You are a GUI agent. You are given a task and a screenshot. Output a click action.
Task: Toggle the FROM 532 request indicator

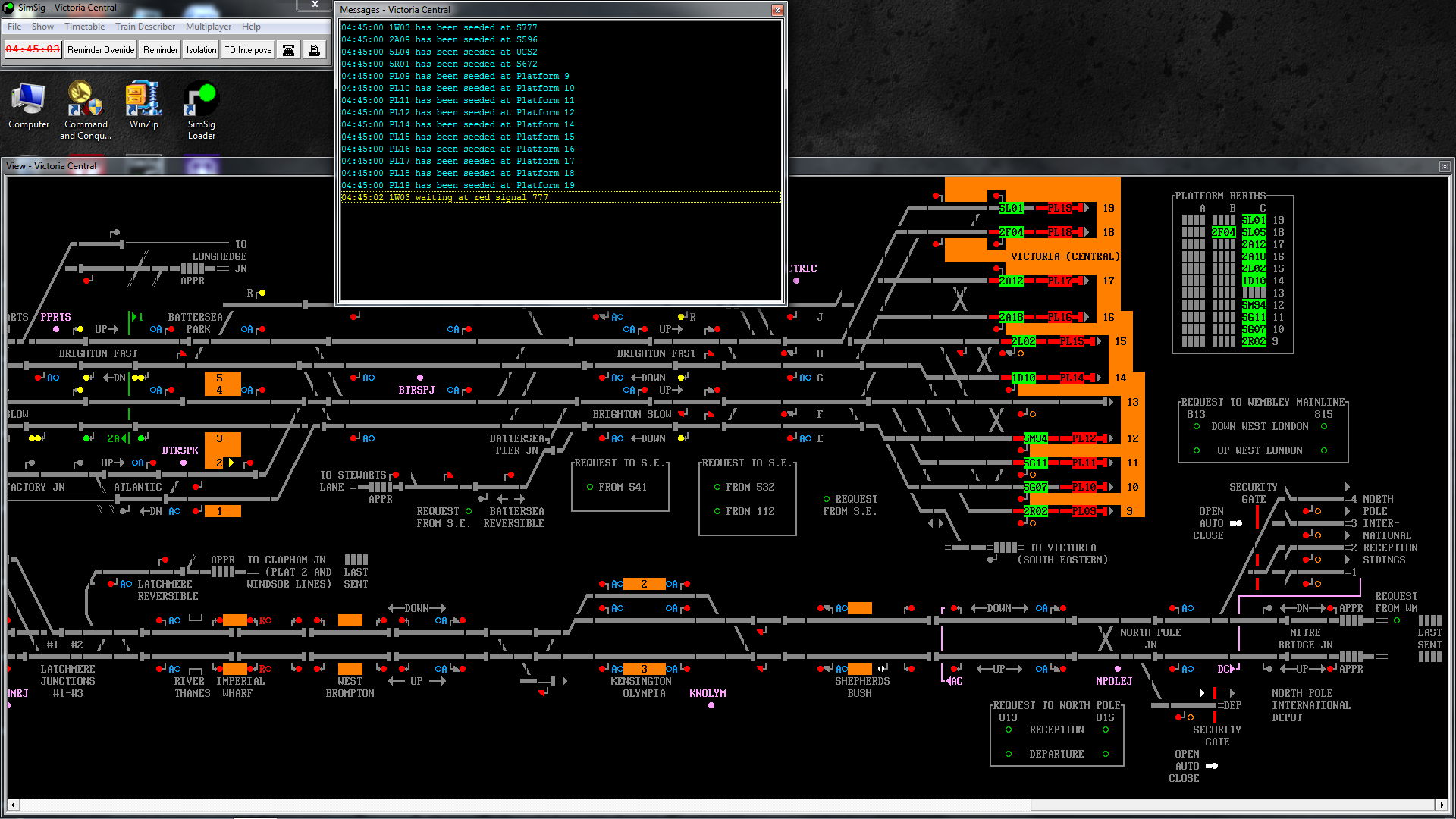[x=717, y=487]
